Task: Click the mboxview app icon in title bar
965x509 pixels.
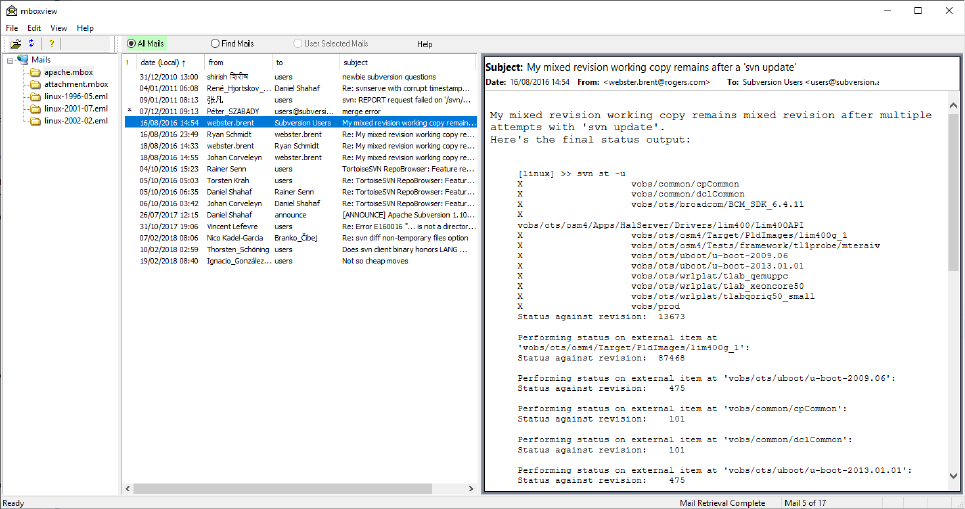Action: pos(11,10)
